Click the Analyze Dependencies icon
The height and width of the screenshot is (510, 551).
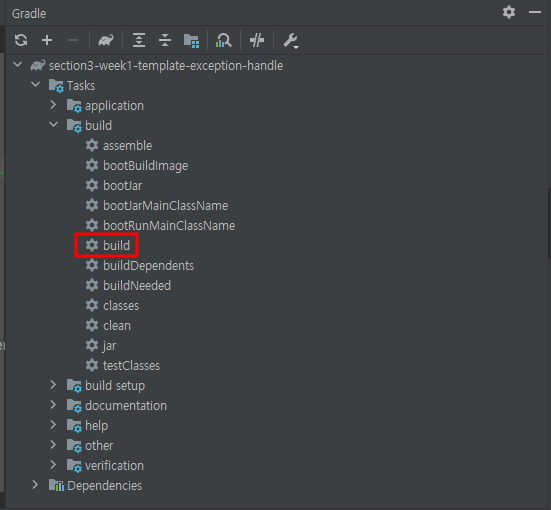[224, 40]
